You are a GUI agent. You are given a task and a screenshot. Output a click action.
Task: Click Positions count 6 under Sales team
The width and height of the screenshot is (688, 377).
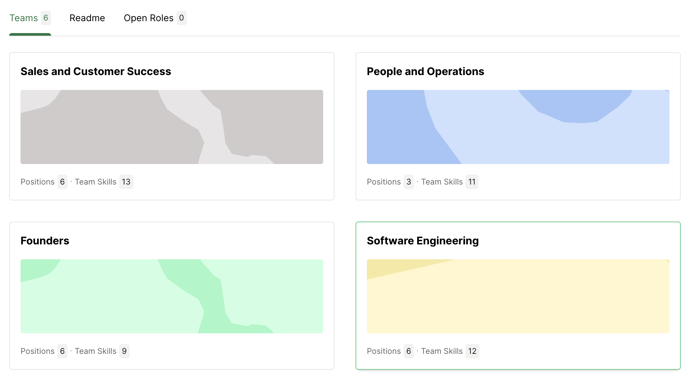(x=62, y=182)
